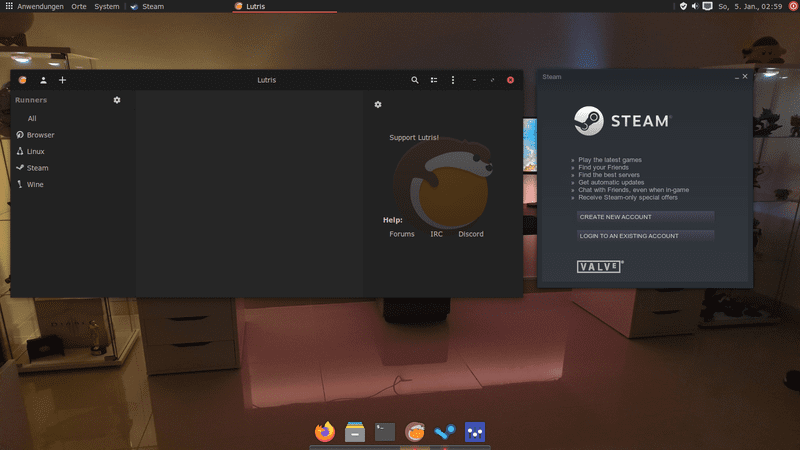This screenshot has height=450, width=800.
Task: Open the file manager from the dock
Action: pos(355,432)
